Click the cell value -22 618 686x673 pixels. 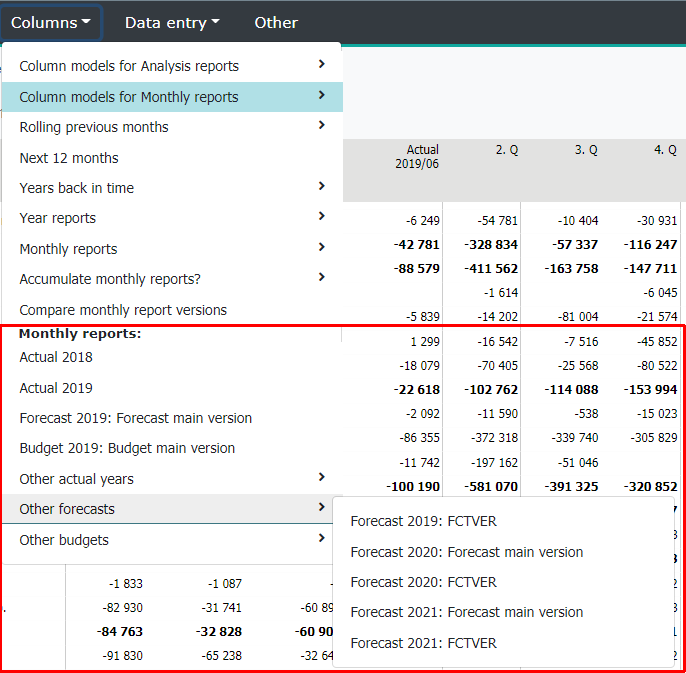point(416,389)
